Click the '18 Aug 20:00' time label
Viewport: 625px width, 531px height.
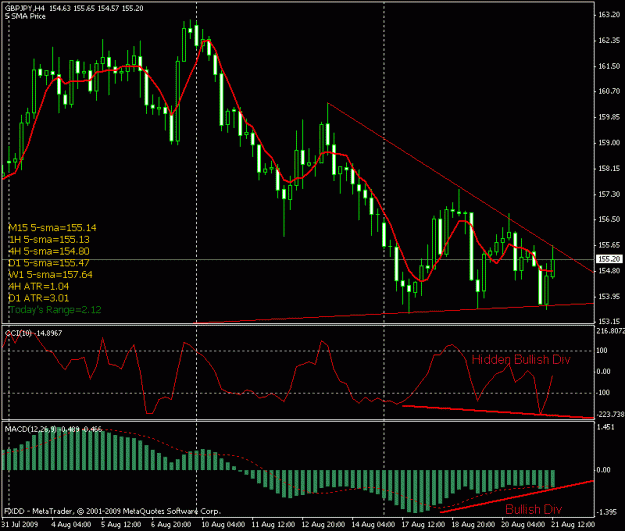coord(473,524)
